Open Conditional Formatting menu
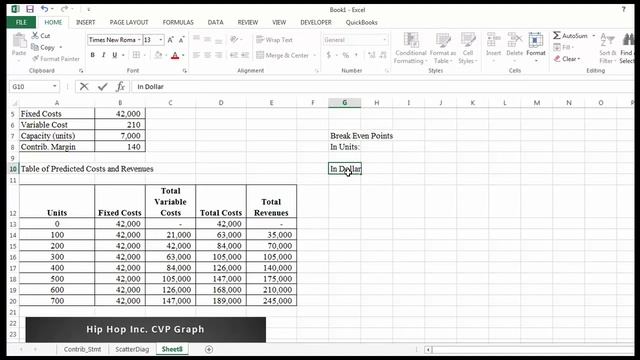Screen dimensions: 640x360 click(x=411, y=48)
